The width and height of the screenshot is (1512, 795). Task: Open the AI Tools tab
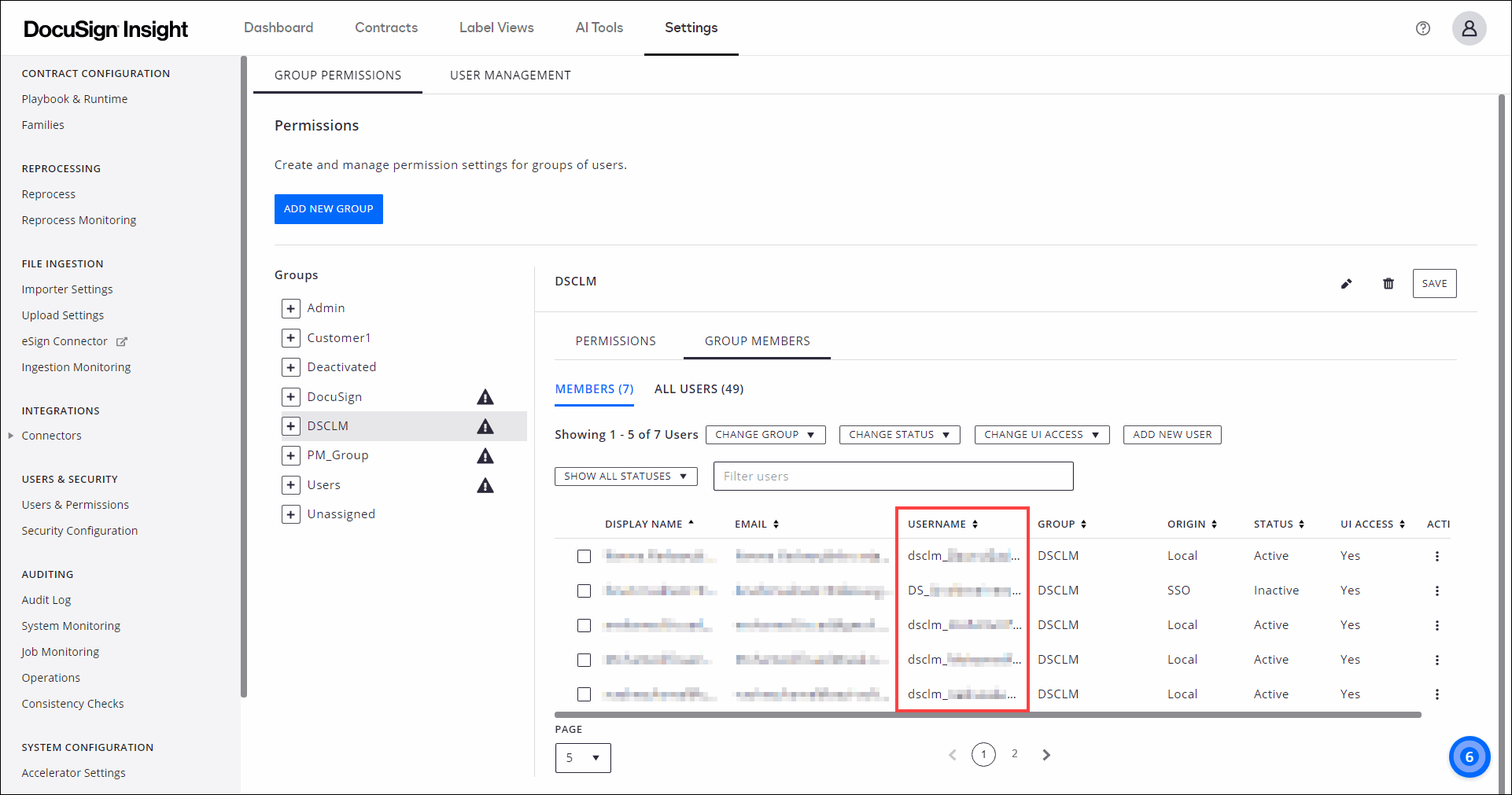pos(599,28)
